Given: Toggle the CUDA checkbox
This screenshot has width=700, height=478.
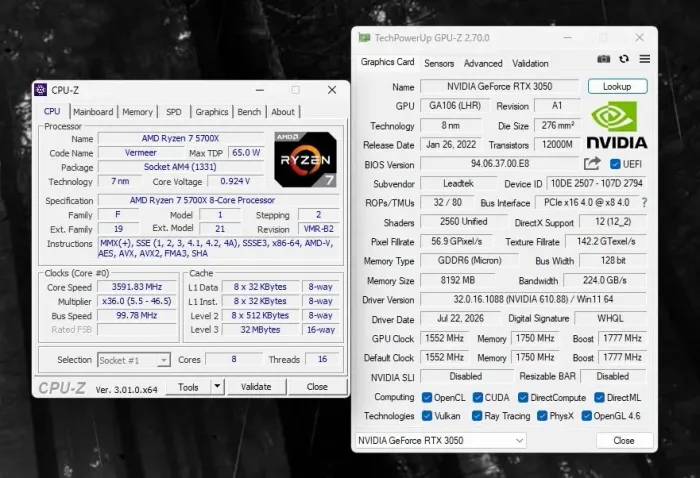Looking at the screenshot, I should click(x=478, y=397).
